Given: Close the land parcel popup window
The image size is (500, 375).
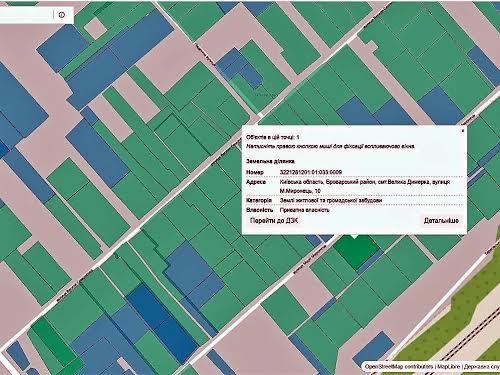Looking at the screenshot, I should [x=462, y=131].
